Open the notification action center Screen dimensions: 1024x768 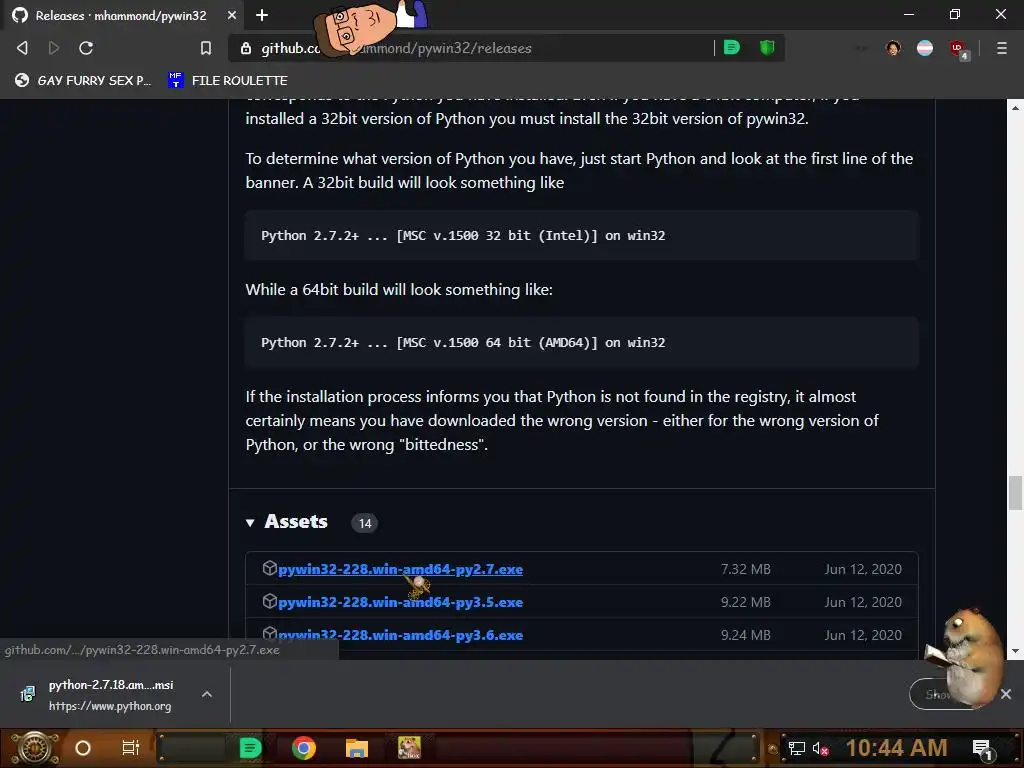(982, 749)
